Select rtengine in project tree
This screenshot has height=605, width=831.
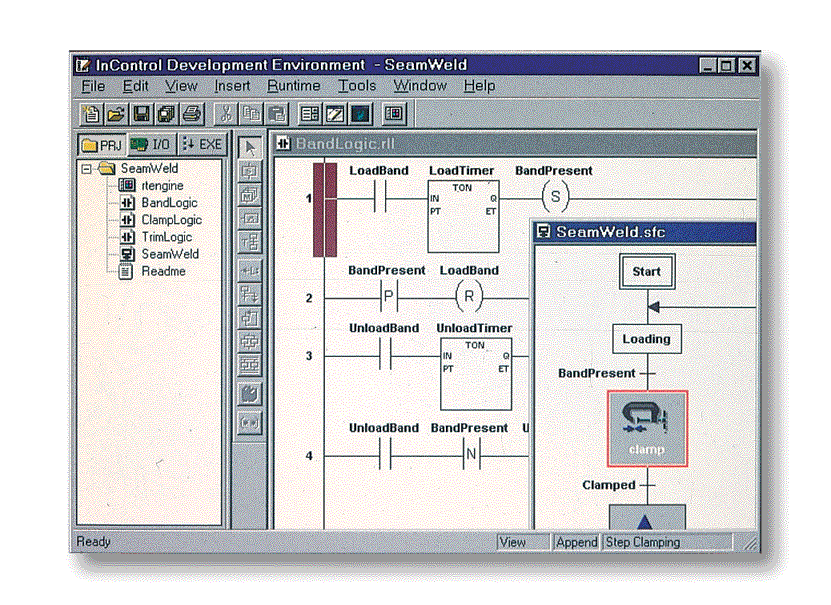[x=162, y=185]
